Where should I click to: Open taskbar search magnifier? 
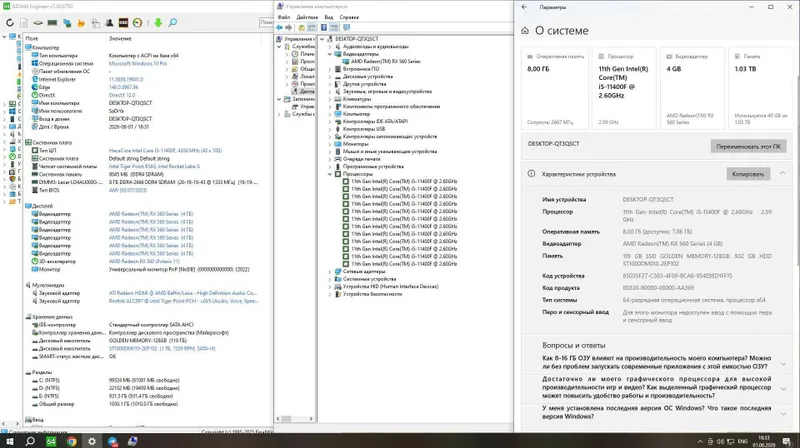pyautogui.click(x=30, y=441)
